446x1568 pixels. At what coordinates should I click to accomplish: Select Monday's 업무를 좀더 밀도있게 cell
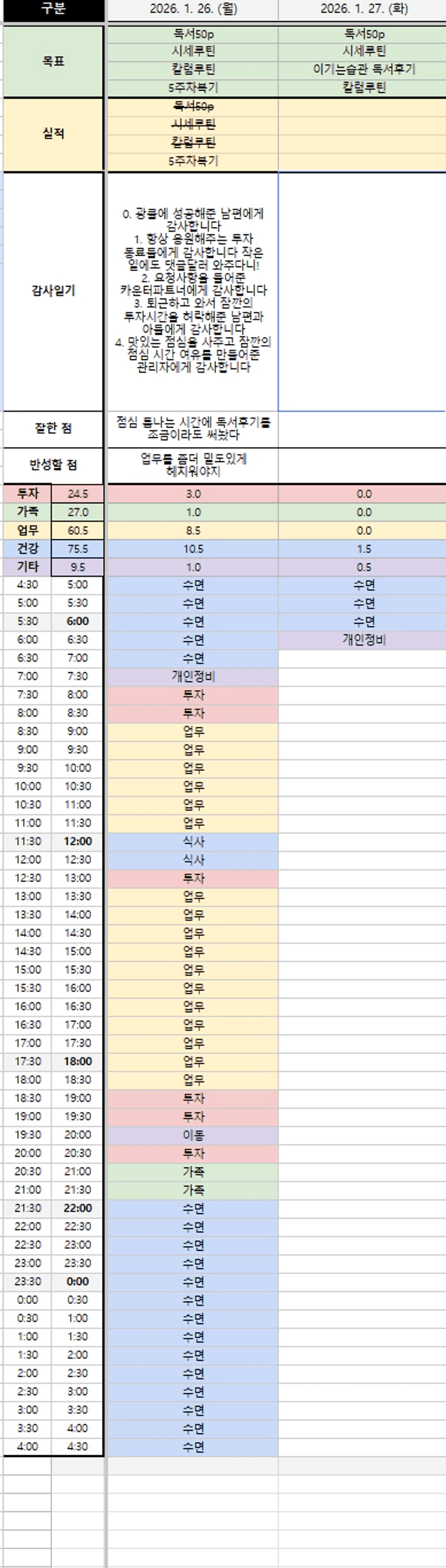click(193, 466)
